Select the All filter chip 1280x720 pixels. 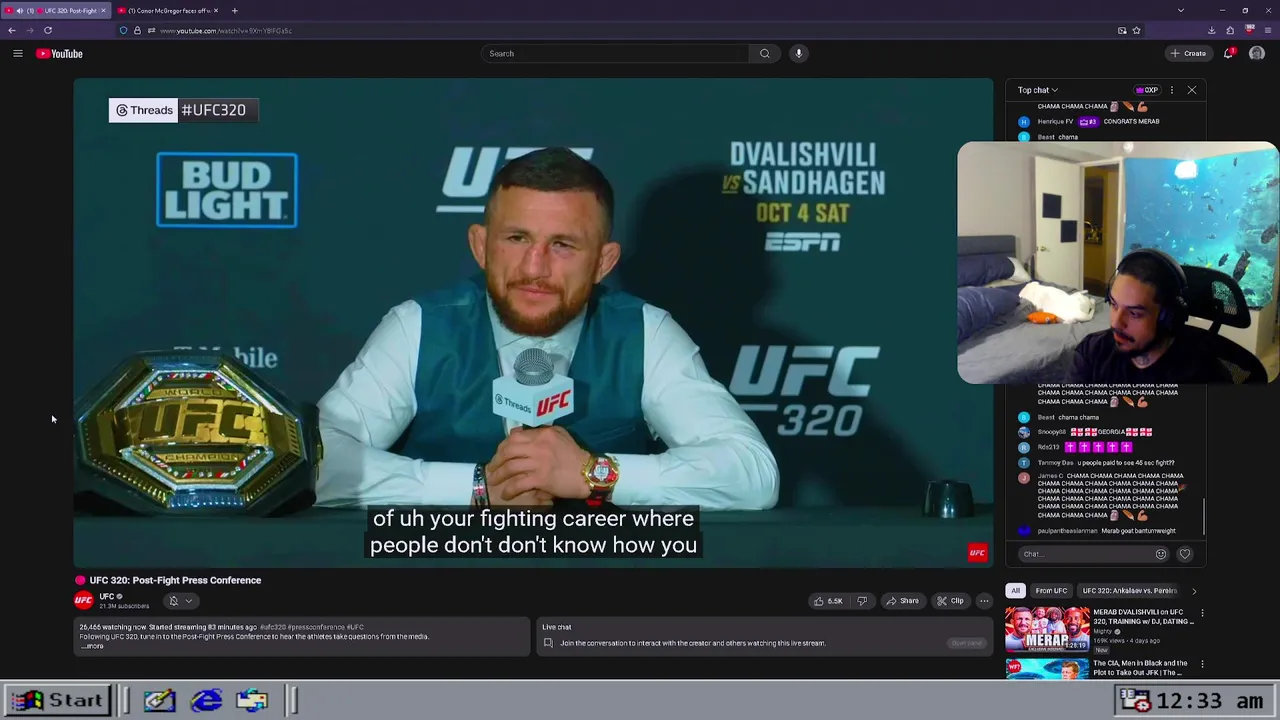[x=1015, y=591]
